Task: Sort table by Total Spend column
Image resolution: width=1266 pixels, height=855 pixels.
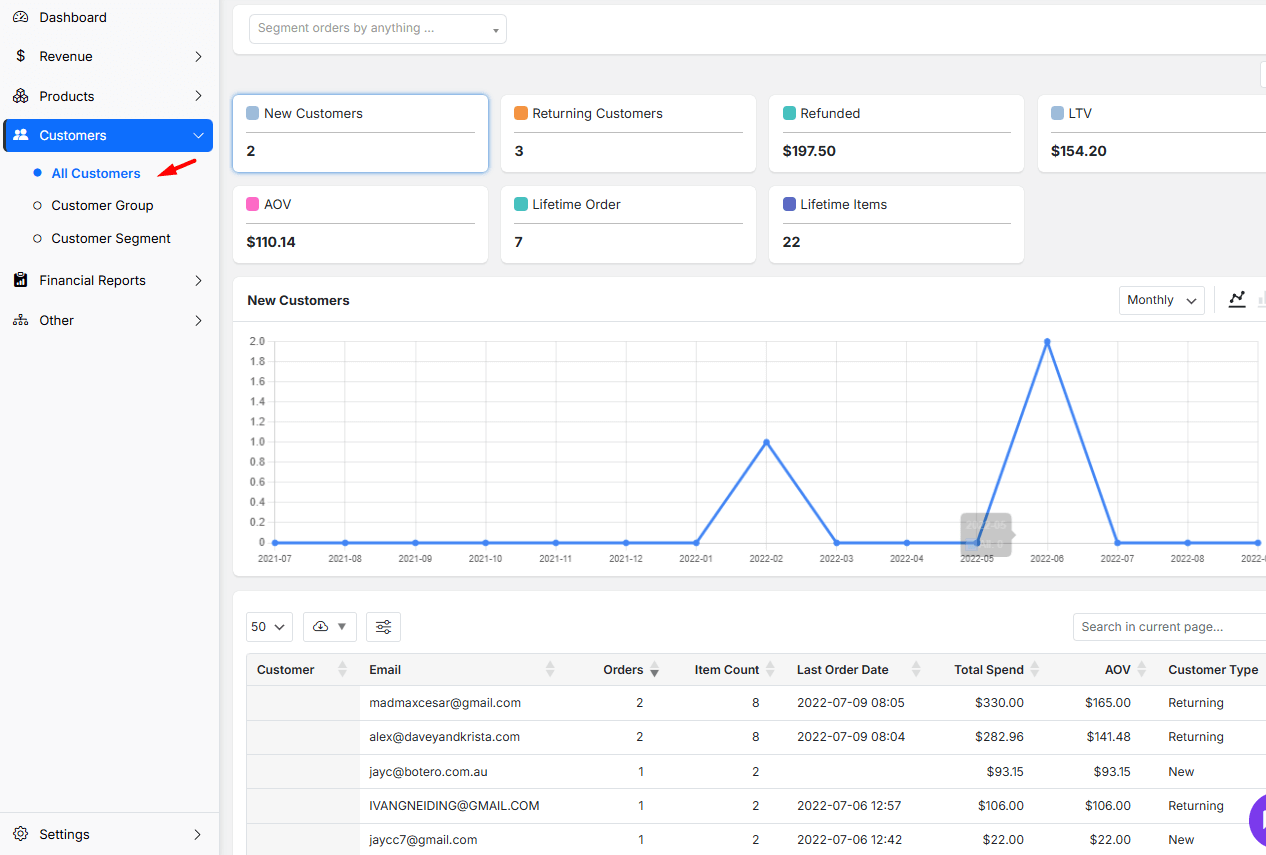Action: [988, 670]
